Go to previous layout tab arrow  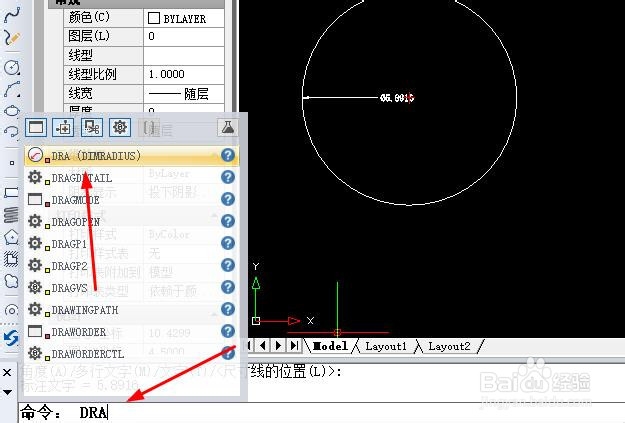(x=263, y=345)
